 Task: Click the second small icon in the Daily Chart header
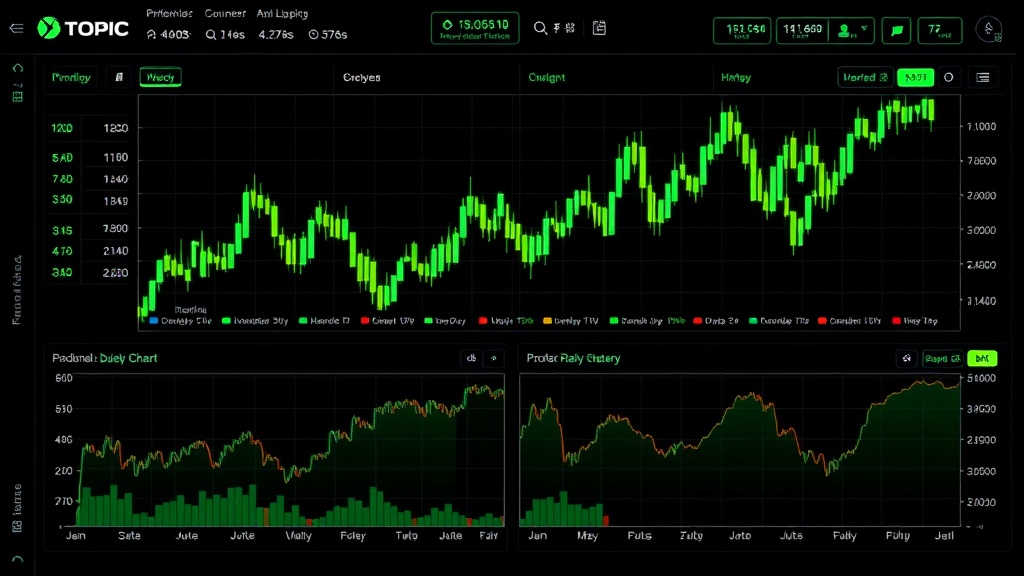(494, 358)
